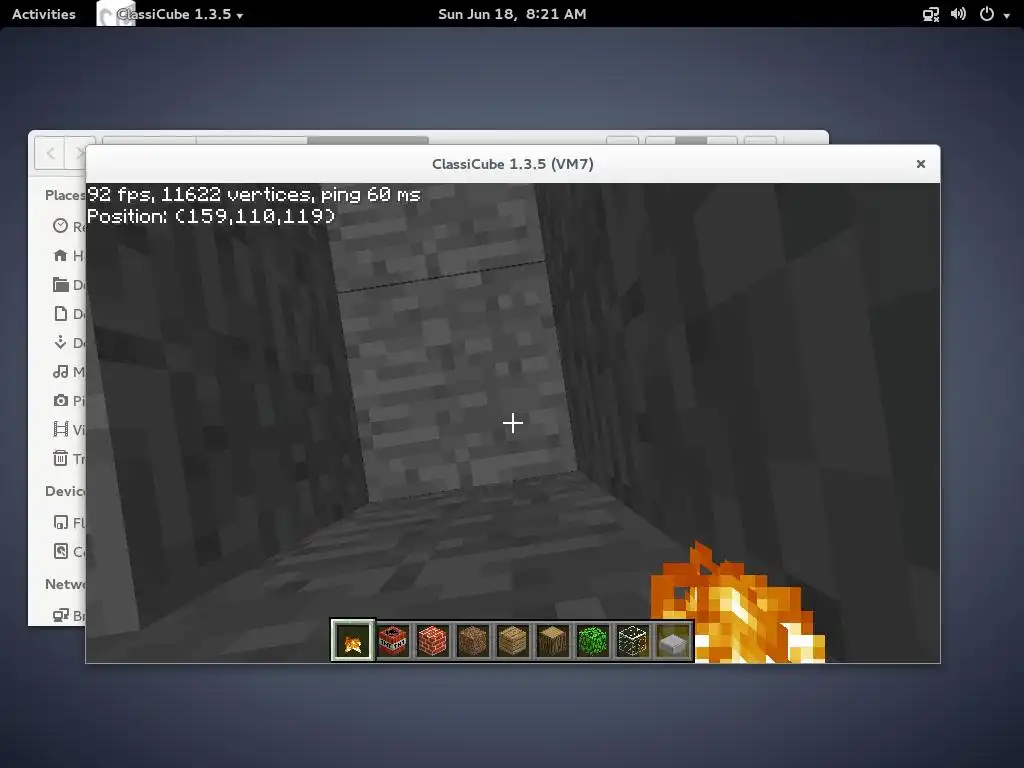The width and height of the screenshot is (1024, 768).
Task: Expand the system menu arrow beside power icon
Action: coord(1006,15)
